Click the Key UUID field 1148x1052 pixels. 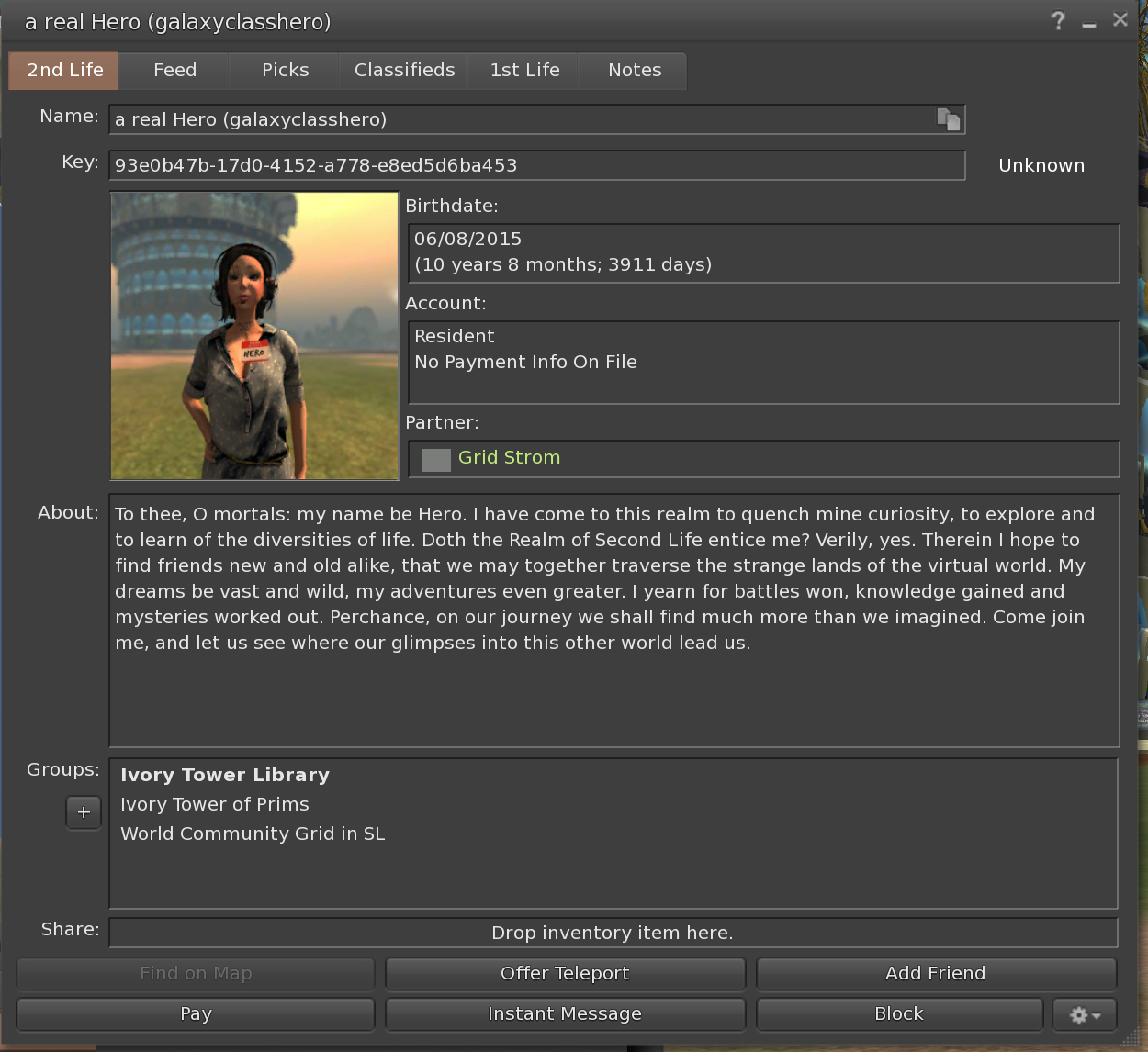536,166
